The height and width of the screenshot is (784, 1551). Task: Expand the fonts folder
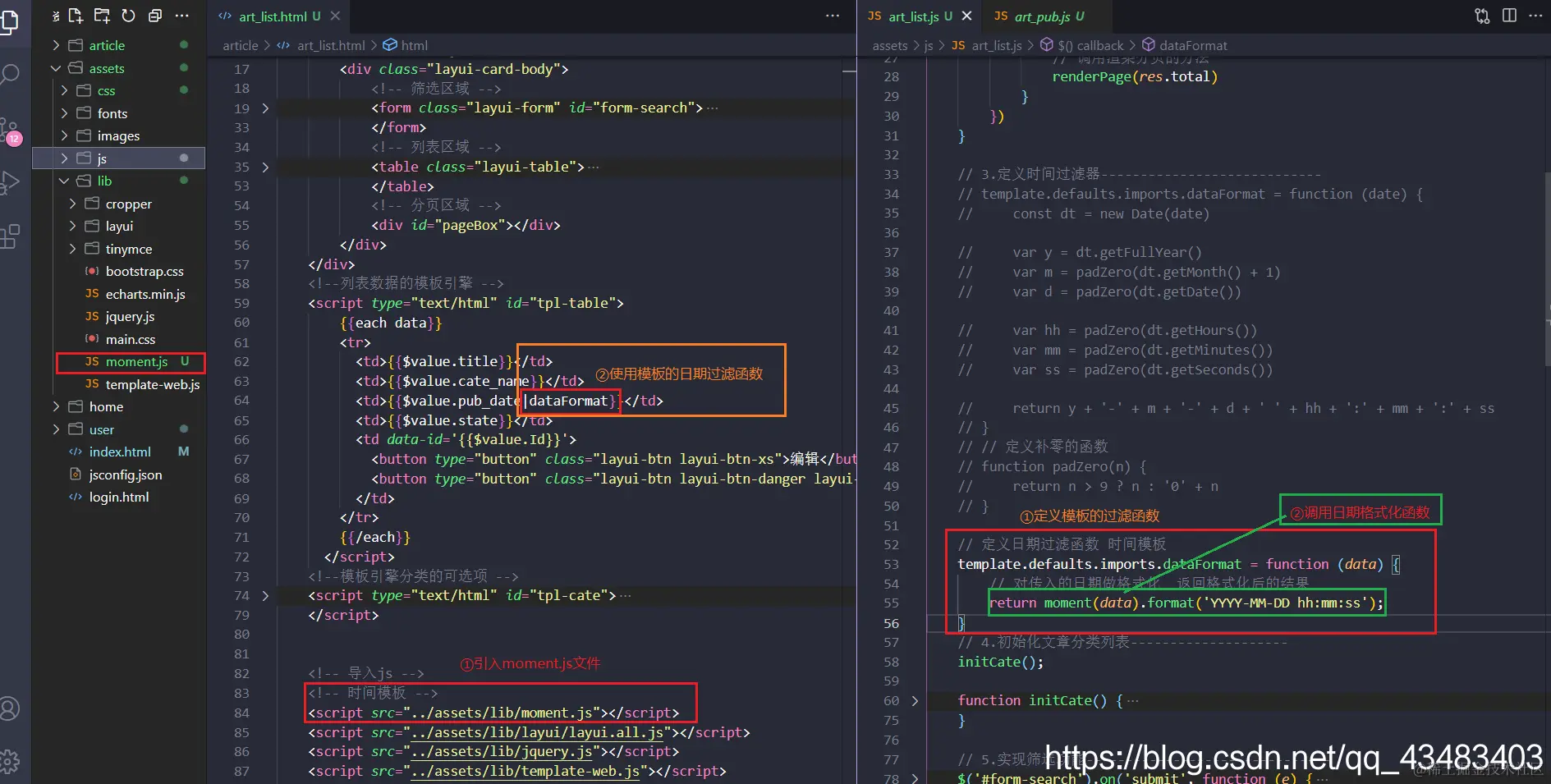tap(64, 113)
